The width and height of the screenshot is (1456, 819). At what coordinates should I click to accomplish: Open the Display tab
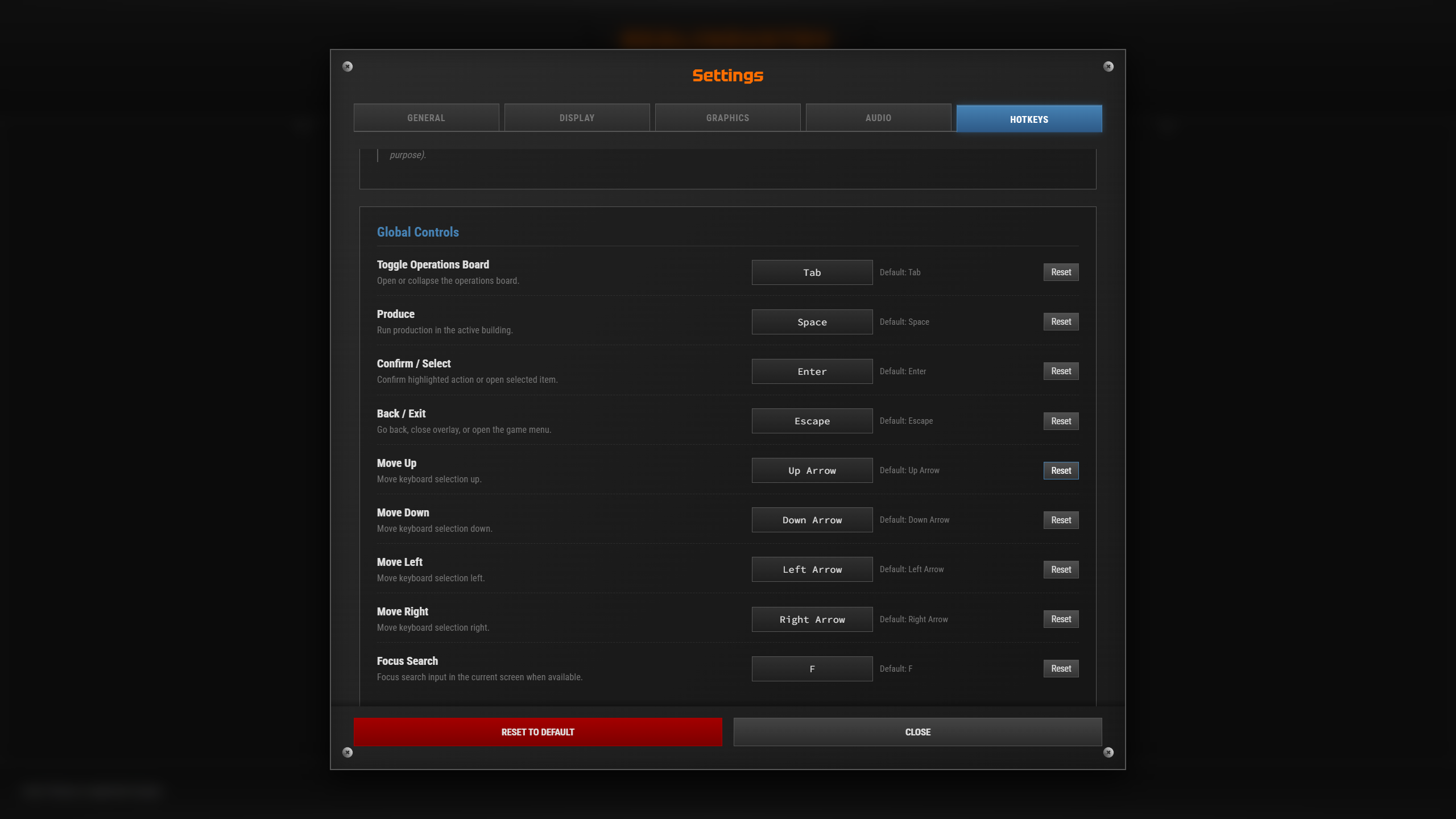pos(577,118)
